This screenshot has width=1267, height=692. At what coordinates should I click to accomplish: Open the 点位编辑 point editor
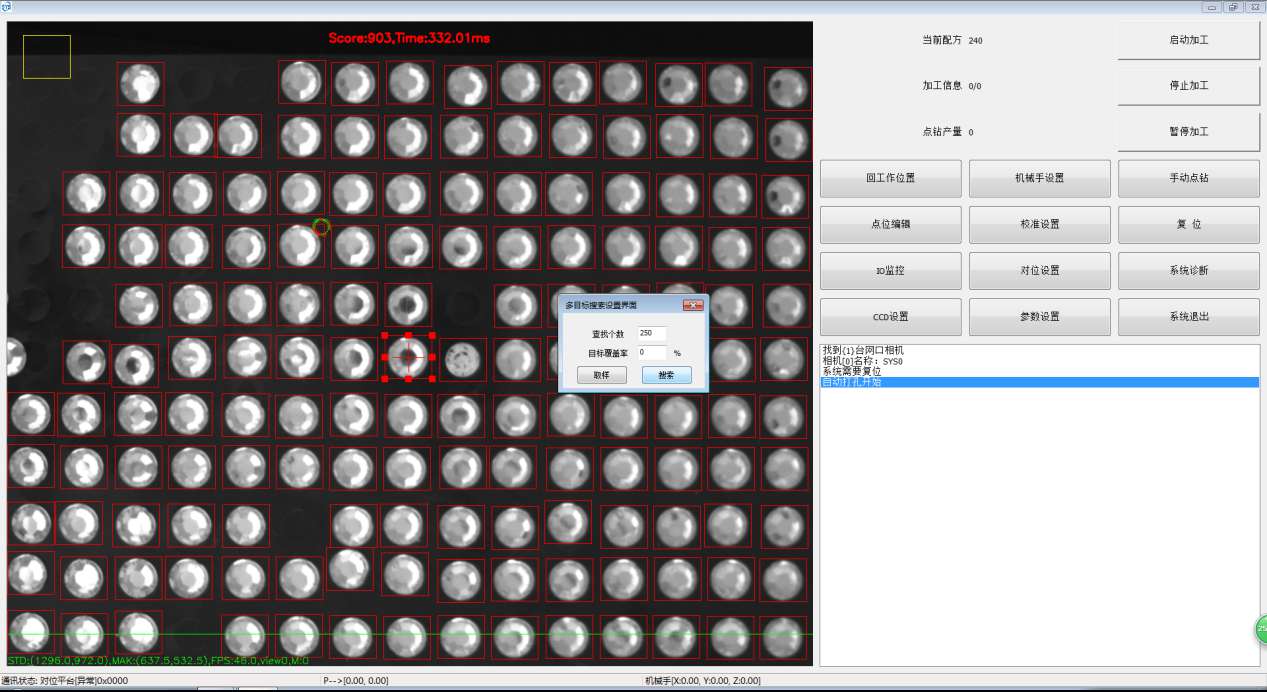[x=890, y=224]
